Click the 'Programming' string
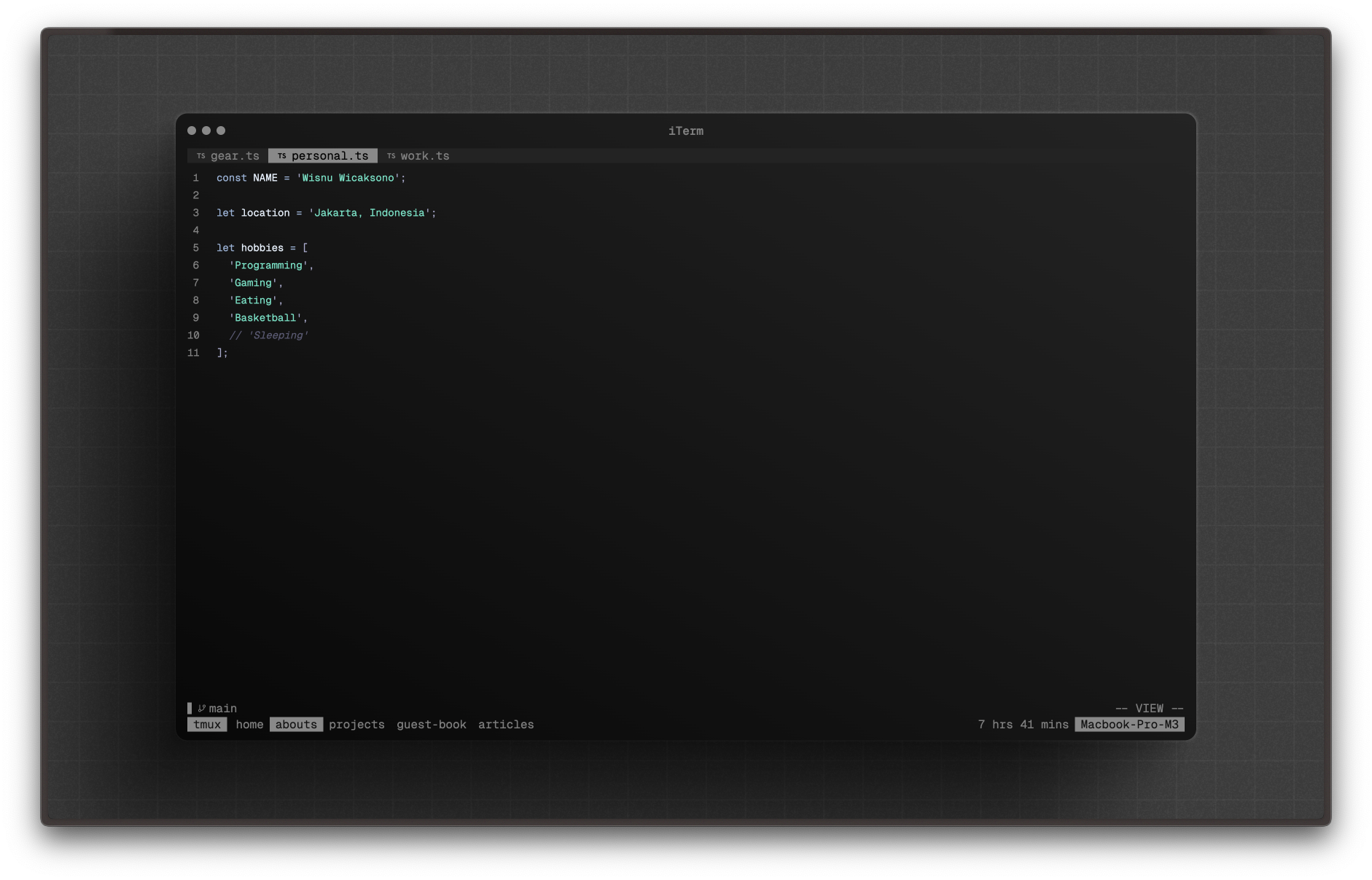This screenshot has height=880, width=1372. click(268, 265)
